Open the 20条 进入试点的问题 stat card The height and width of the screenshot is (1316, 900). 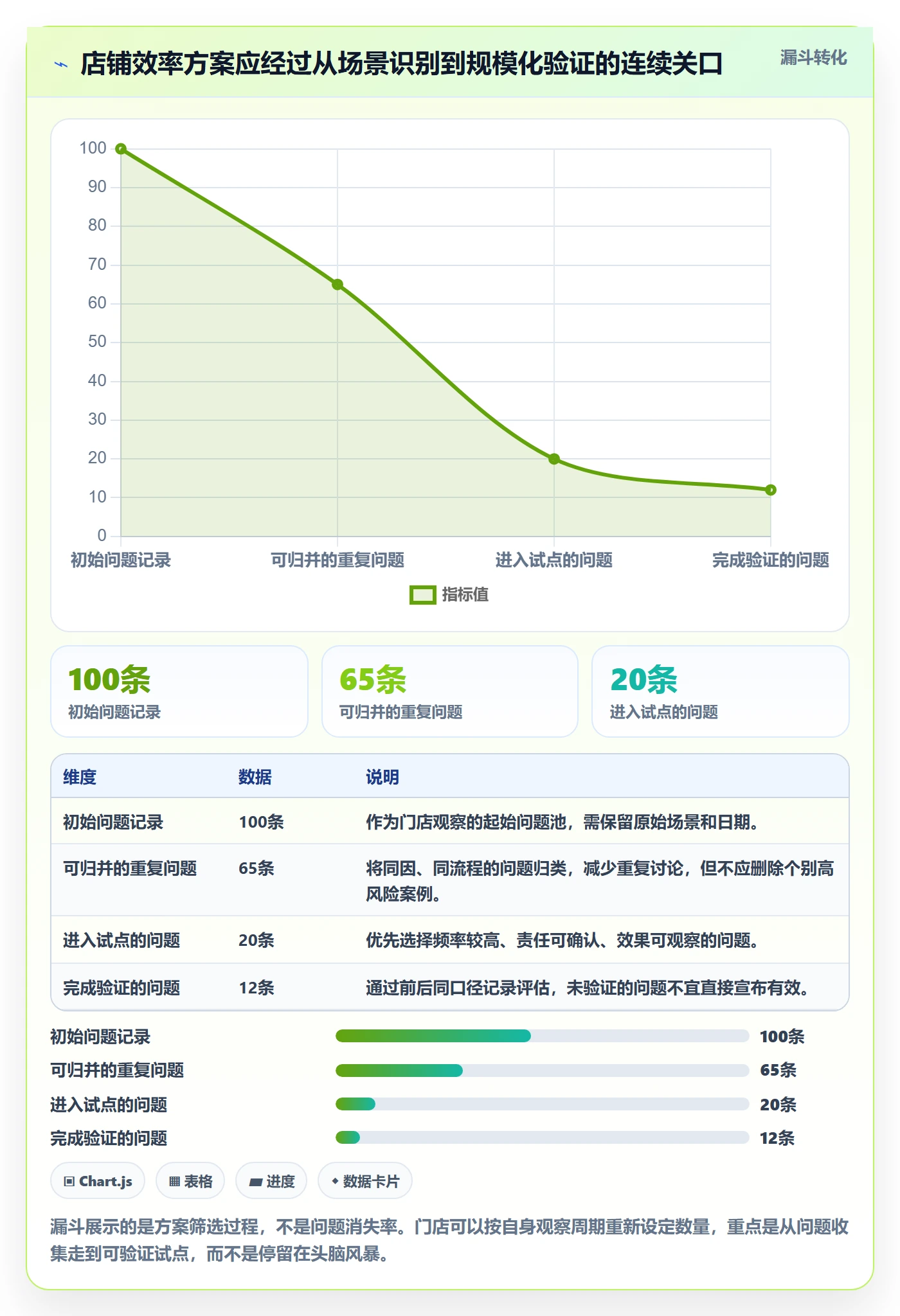coord(721,691)
